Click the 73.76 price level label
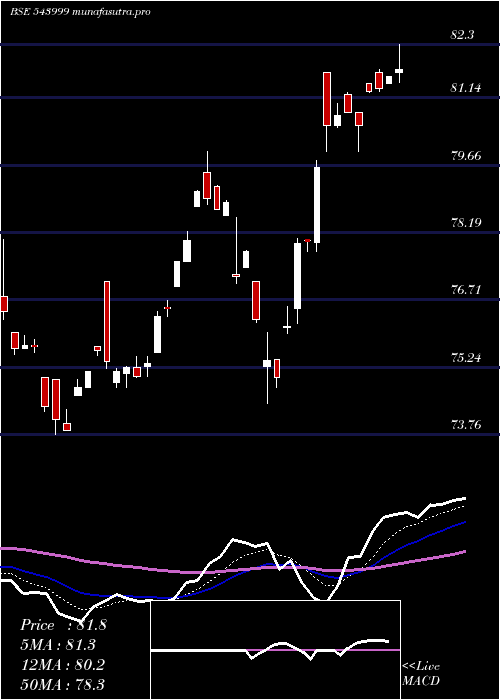Image resolution: width=500 pixels, height=700 pixels. [466, 424]
